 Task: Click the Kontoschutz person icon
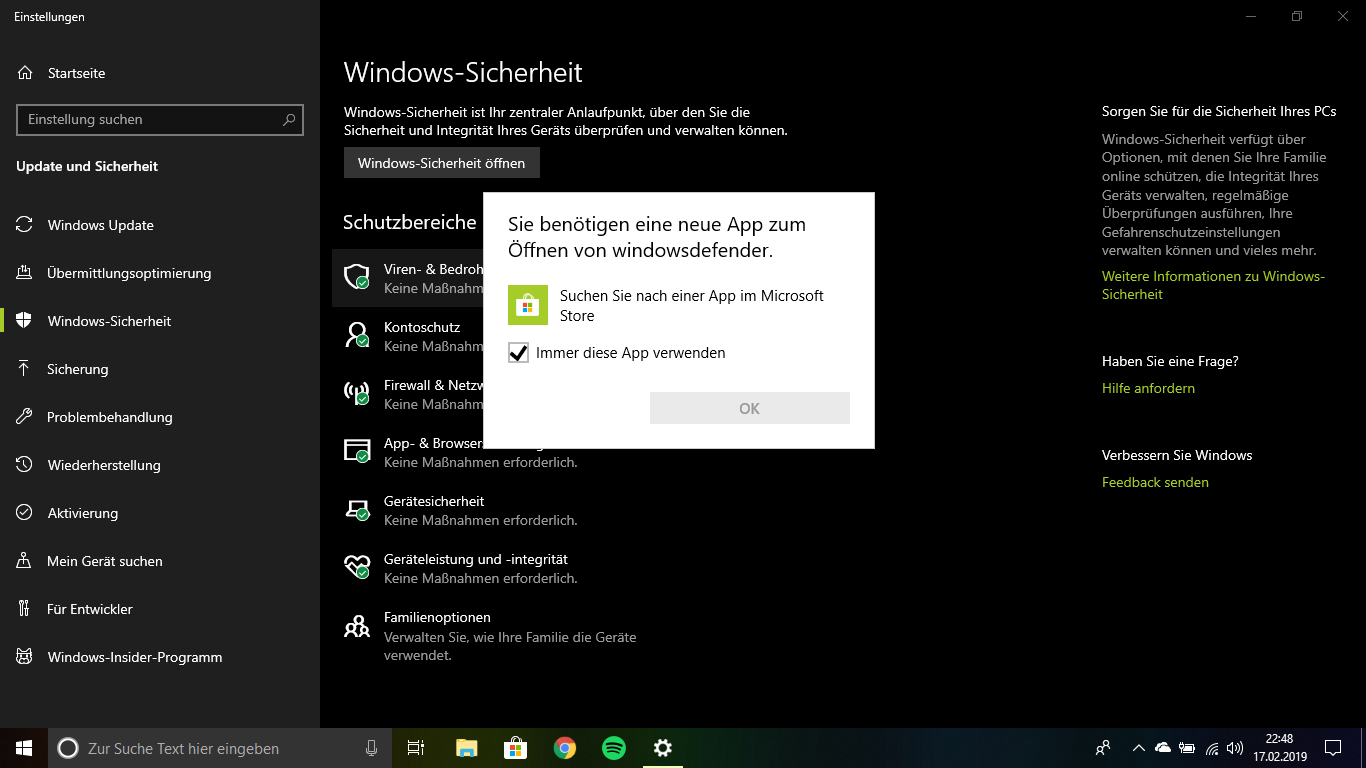(357, 335)
